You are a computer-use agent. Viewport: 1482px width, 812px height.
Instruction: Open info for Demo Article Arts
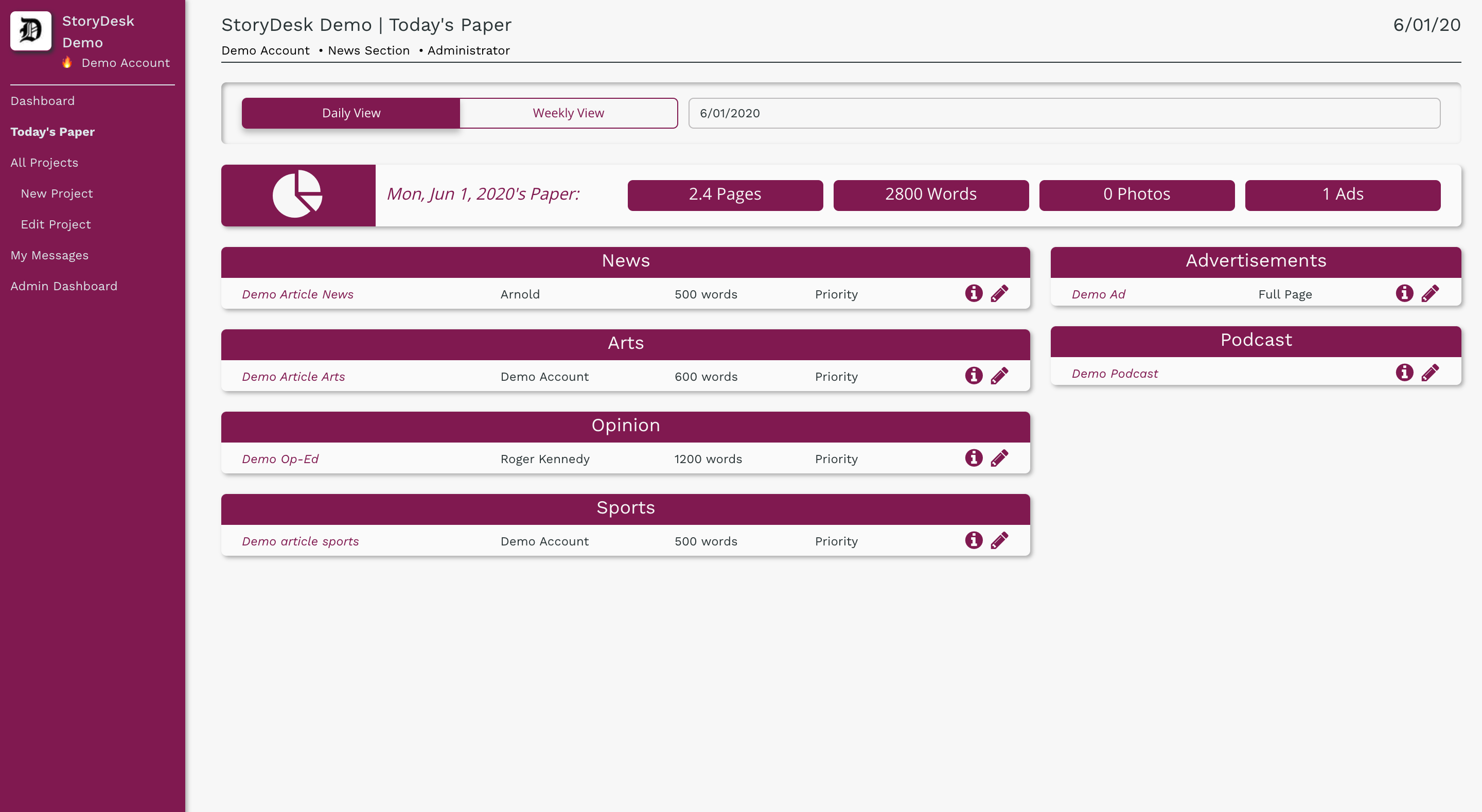click(974, 376)
